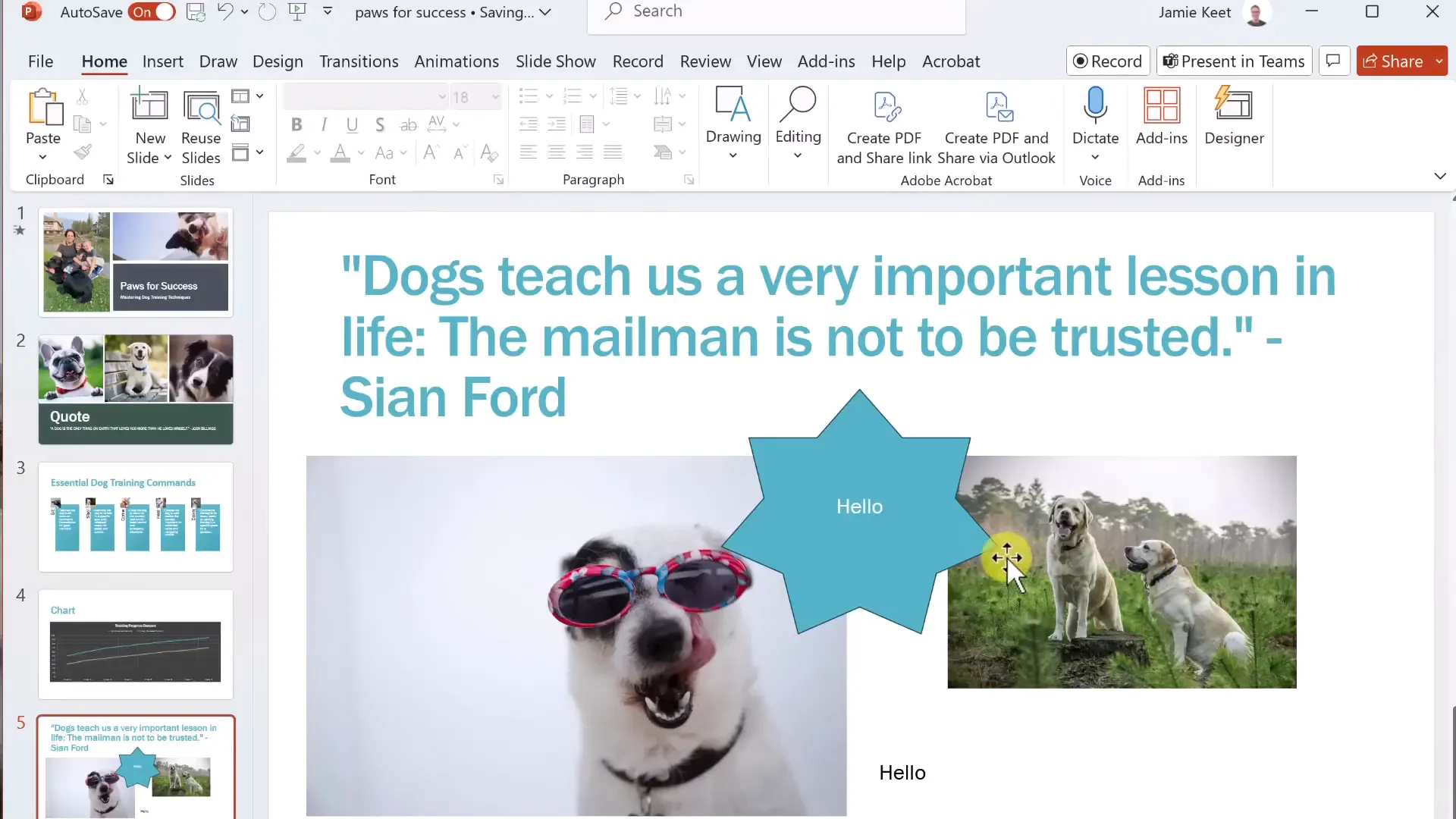
Task: Click the Paste clipboard icon
Action: (x=45, y=106)
